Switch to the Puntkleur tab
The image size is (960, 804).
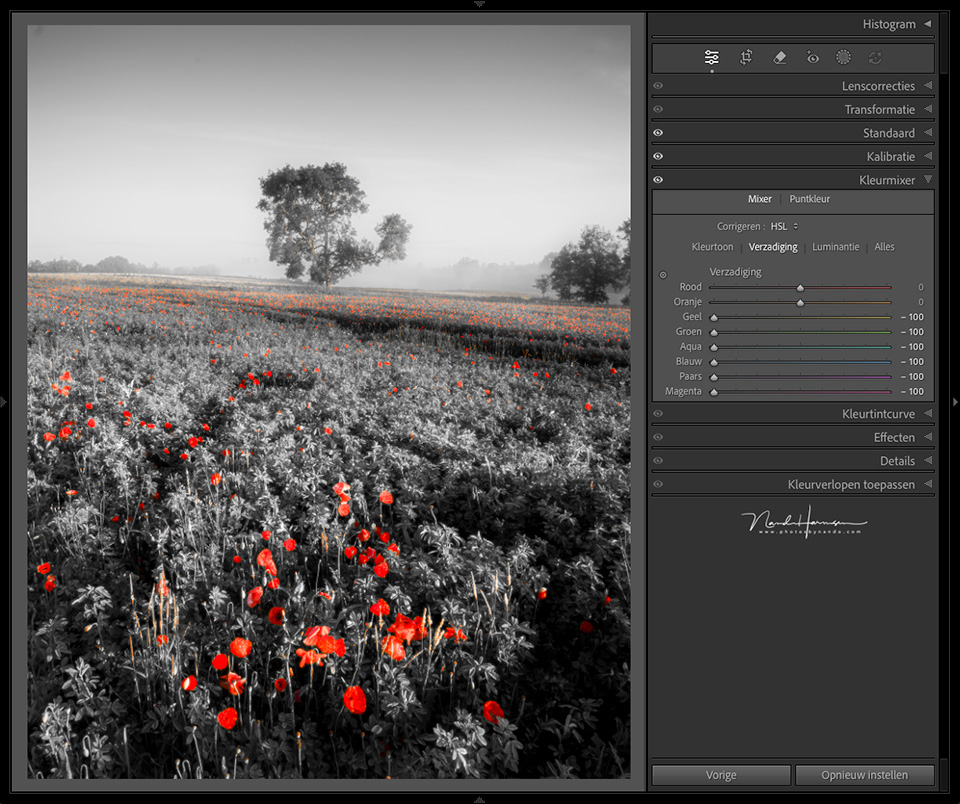tap(809, 199)
